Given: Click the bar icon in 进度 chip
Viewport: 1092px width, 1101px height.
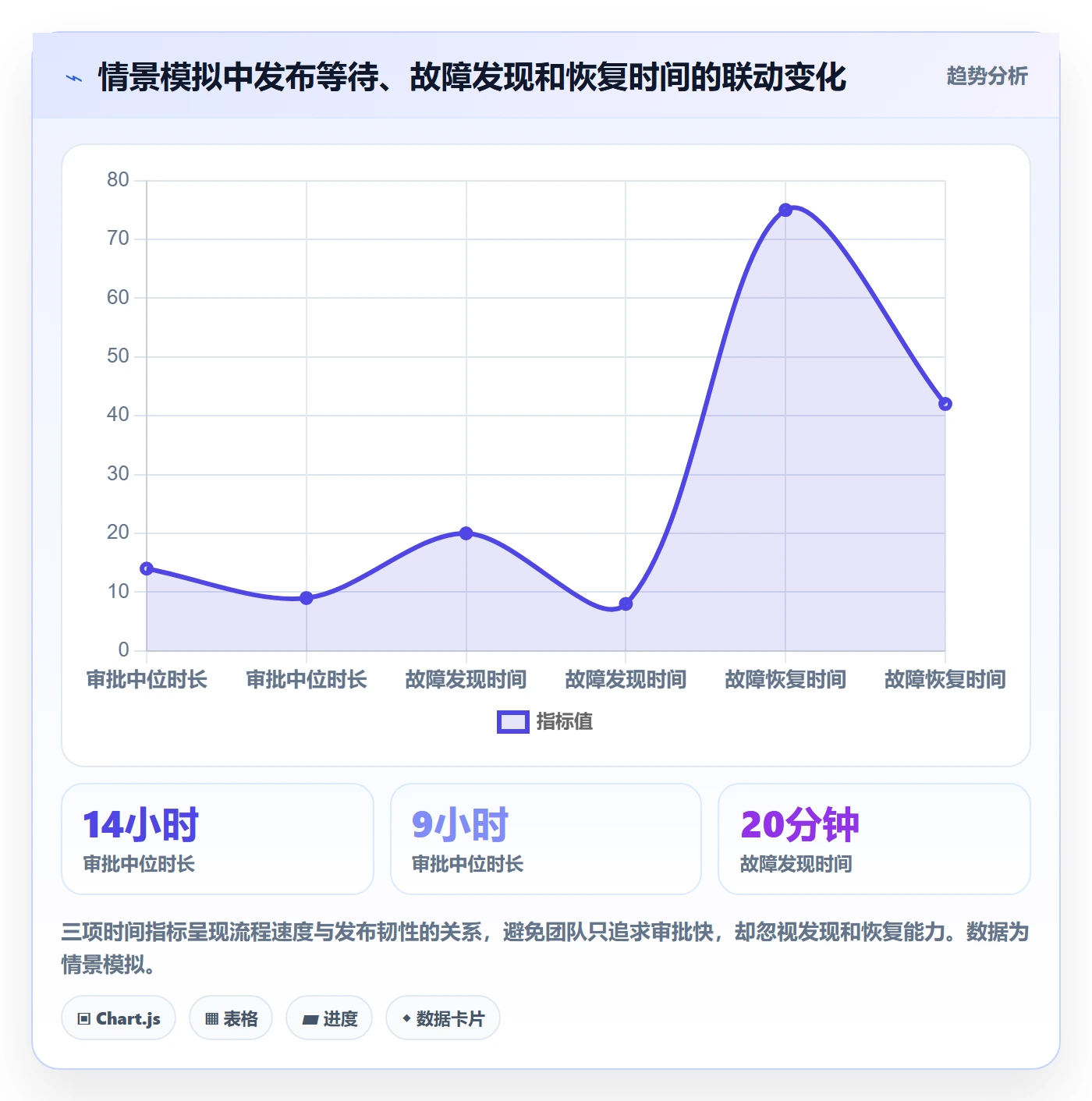Looking at the screenshot, I should click(x=310, y=1019).
